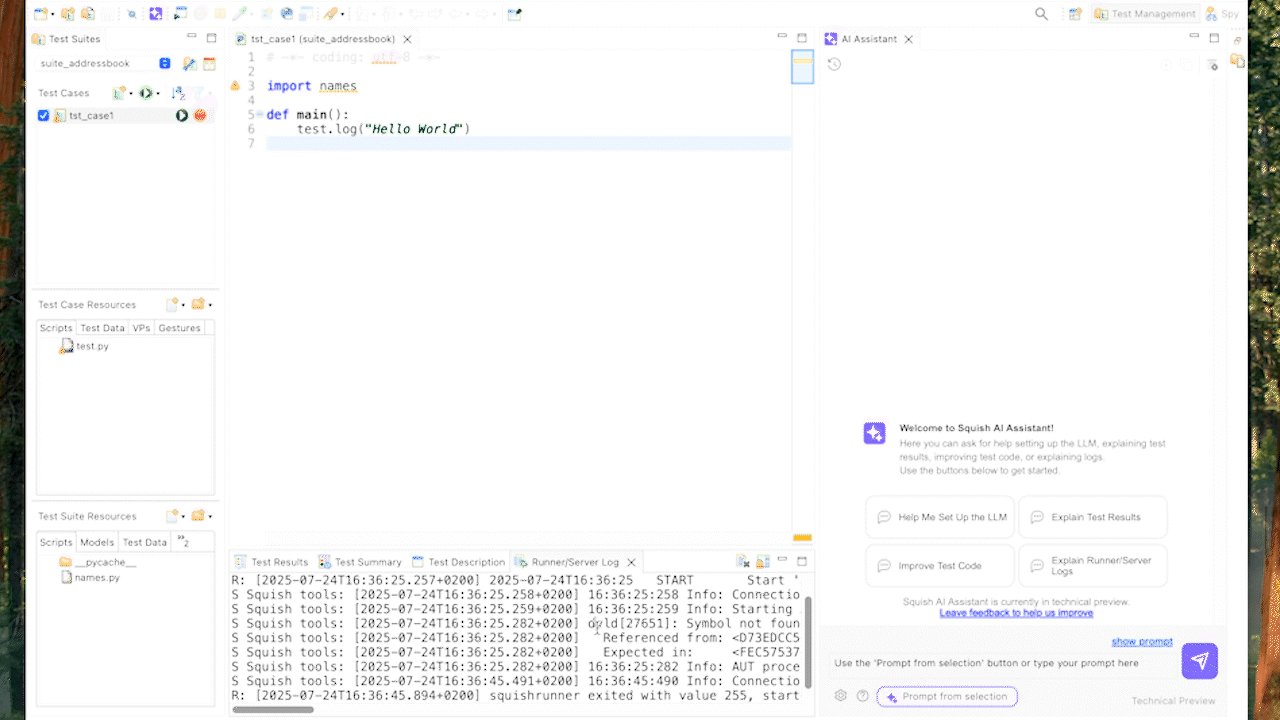Open the Spy perspective
This screenshot has height=720, width=1280.
[x=1221, y=13]
